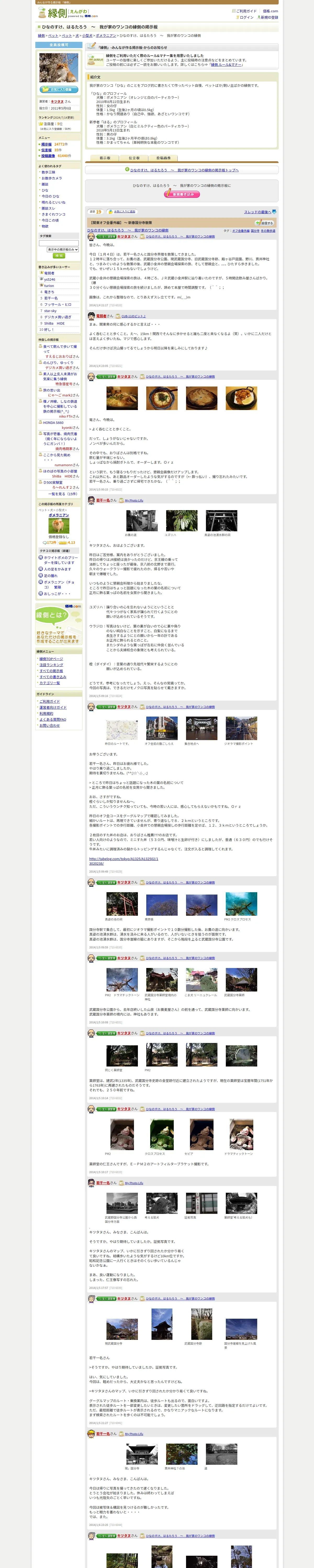Open the HONDA S660 friend board
Viewport: 314px width, 1568px height.
53,422
